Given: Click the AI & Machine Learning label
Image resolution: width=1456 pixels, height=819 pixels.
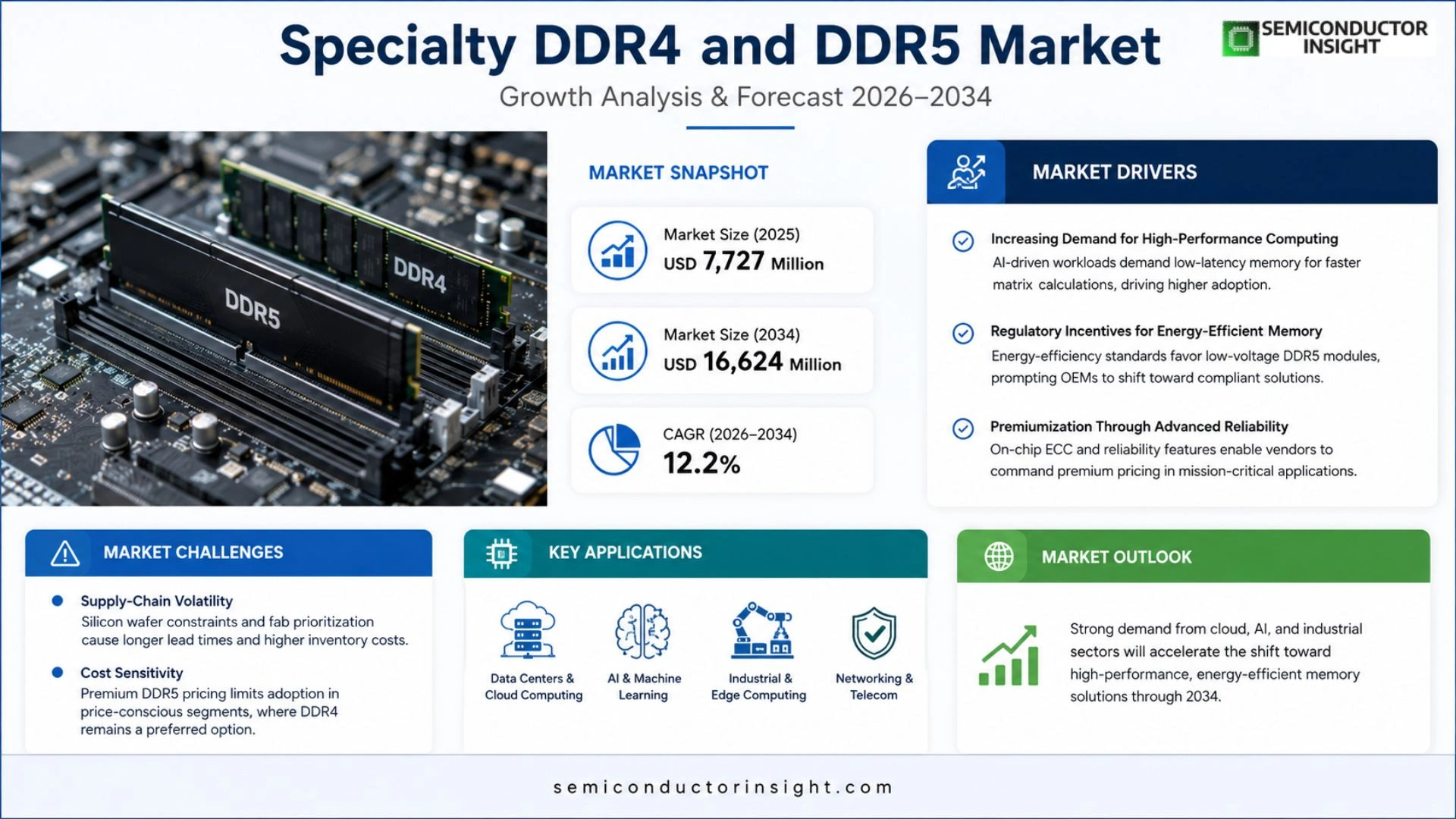Looking at the screenshot, I should (644, 686).
